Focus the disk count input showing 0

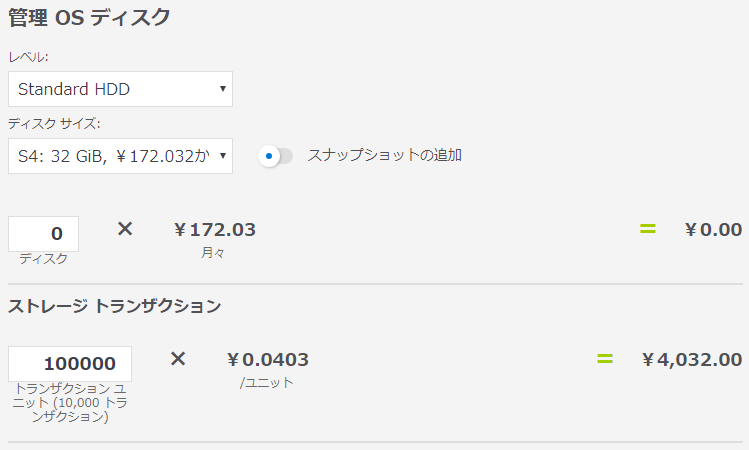click(43, 234)
